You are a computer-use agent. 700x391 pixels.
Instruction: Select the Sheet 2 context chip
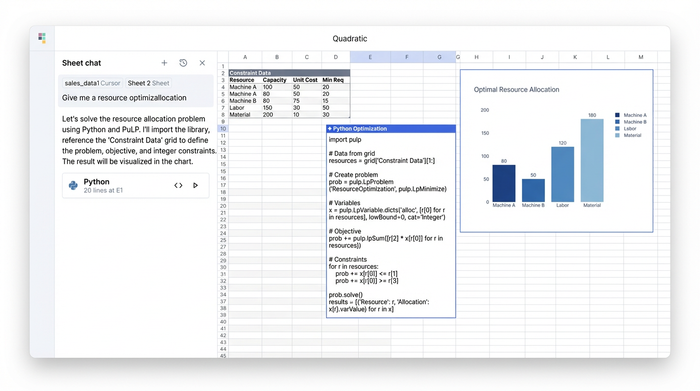pos(148,83)
